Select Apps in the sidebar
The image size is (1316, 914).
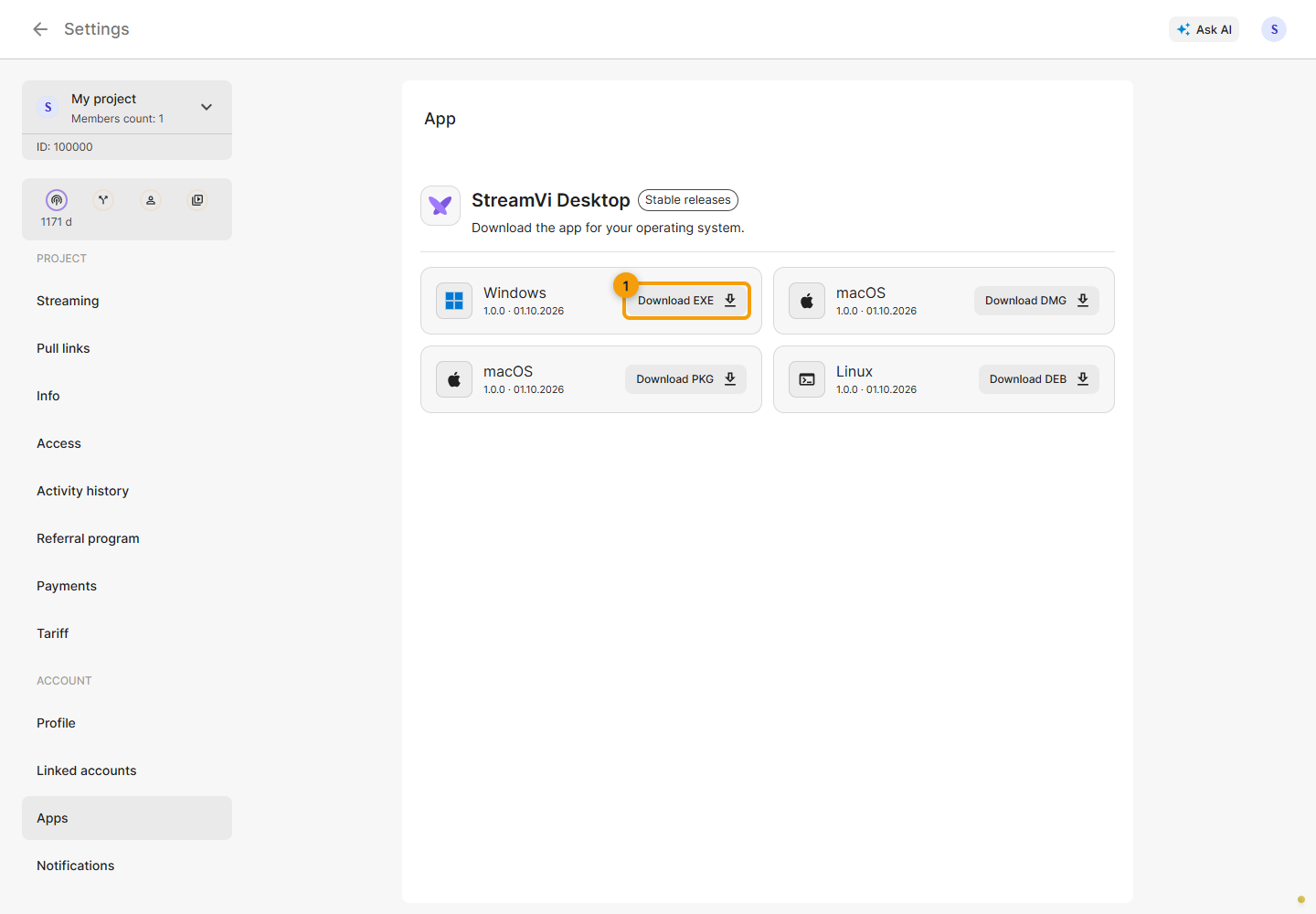[127, 818]
